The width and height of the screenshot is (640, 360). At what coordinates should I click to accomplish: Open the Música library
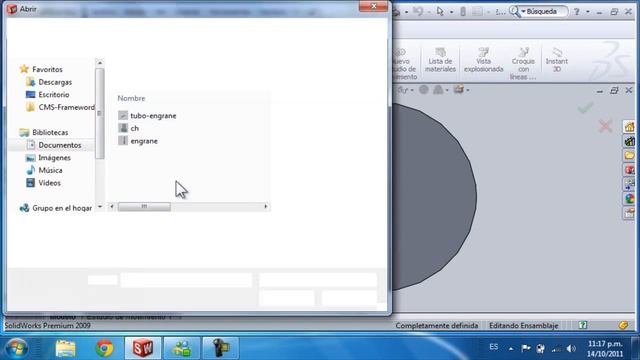click(44, 170)
